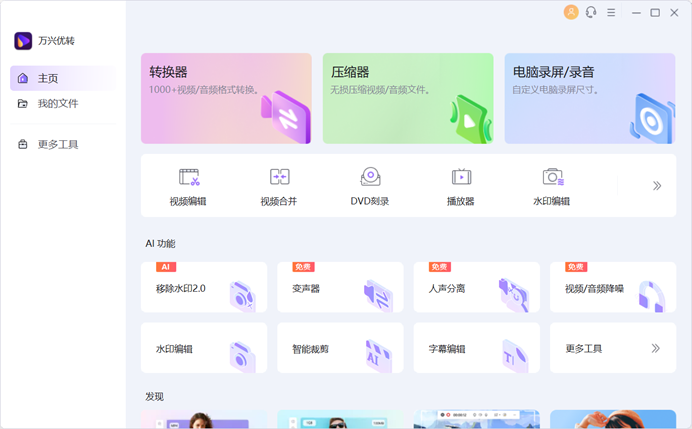The width and height of the screenshot is (692, 429).
Task: Click the pink converter camera icon
Action: point(286,116)
